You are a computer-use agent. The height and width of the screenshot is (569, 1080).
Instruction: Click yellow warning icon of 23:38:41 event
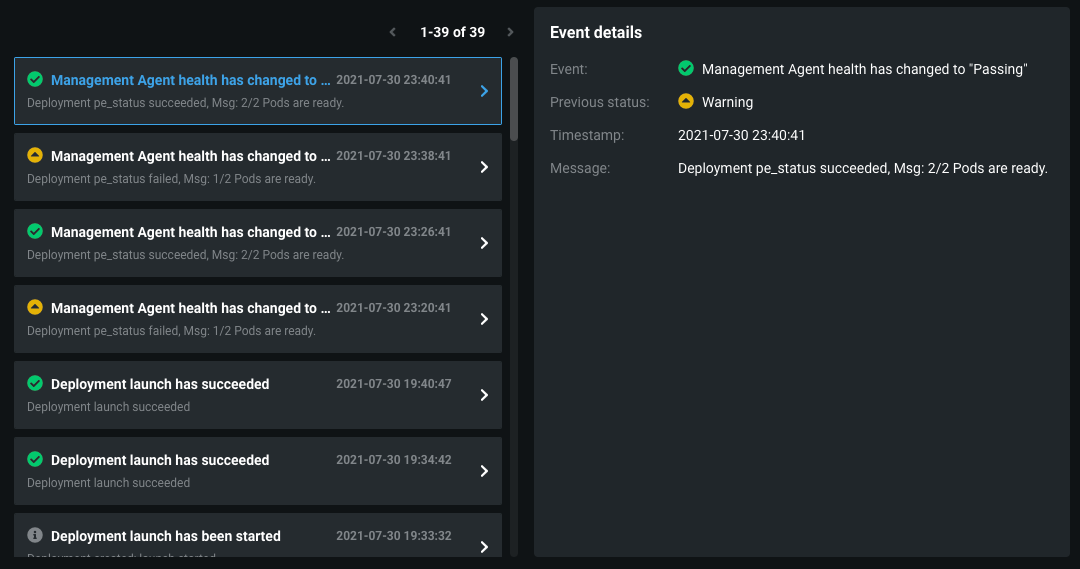(x=35, y=155)
